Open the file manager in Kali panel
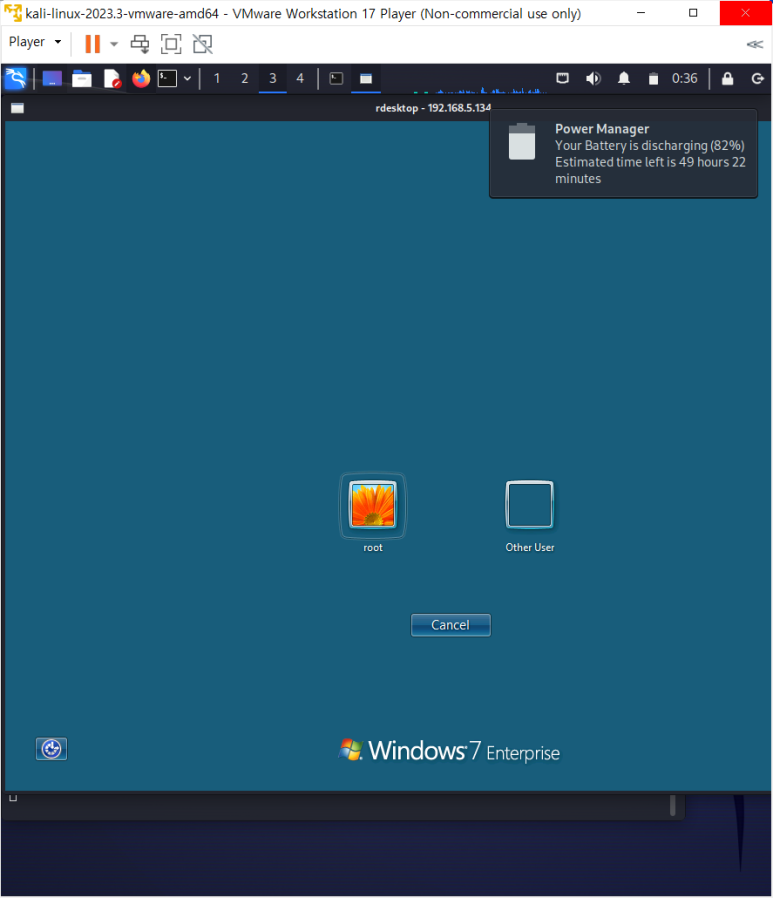The height and width of the screenshot is (898, 773). click(x=82, y=78)
